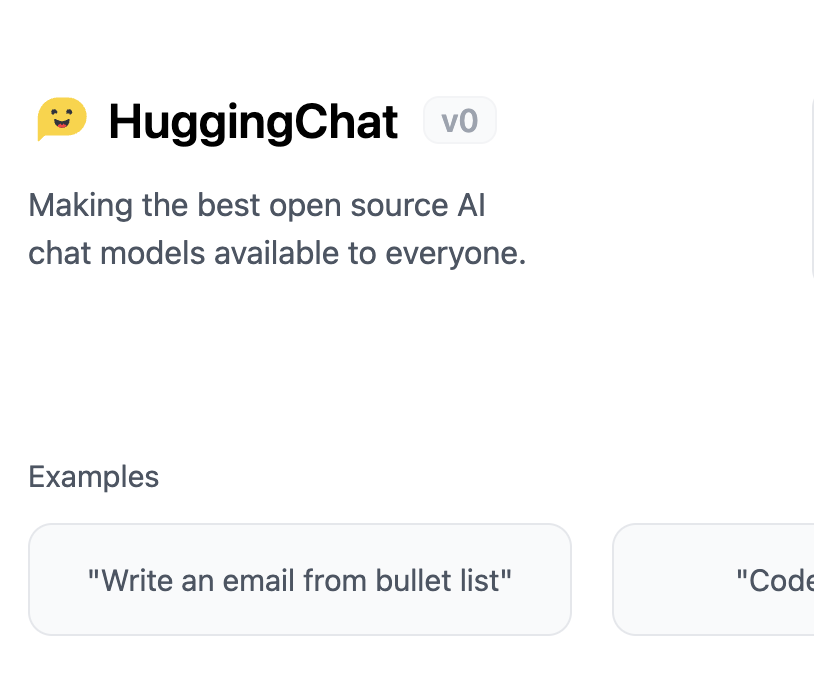814x698 pixels.
Task: Select "Write an email from bullet list" example
Action: coord(299,579)
